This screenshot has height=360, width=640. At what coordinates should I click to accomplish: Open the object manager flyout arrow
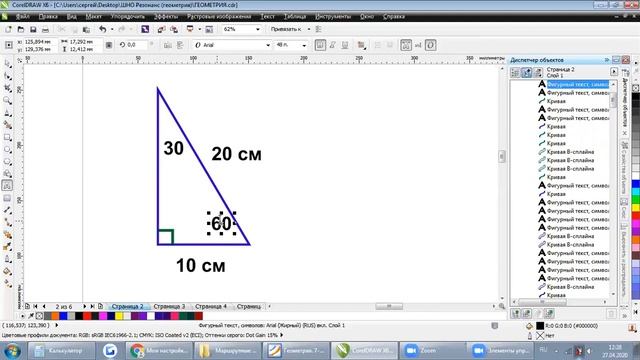point(614,72)
